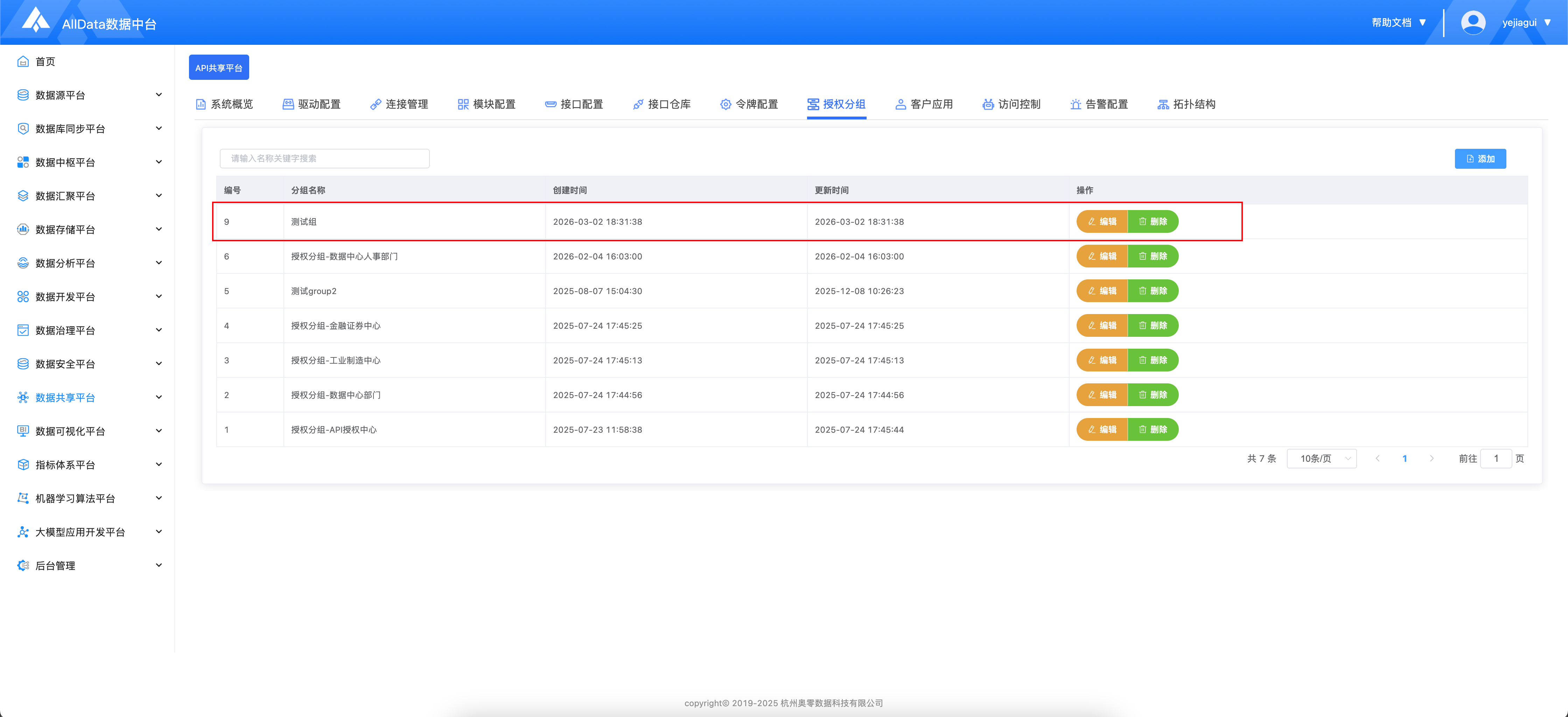The height and width of the screenshot is (717, 1568).
Task: Click the 后台管理 gear icon
Action: (x=23, y=565)
